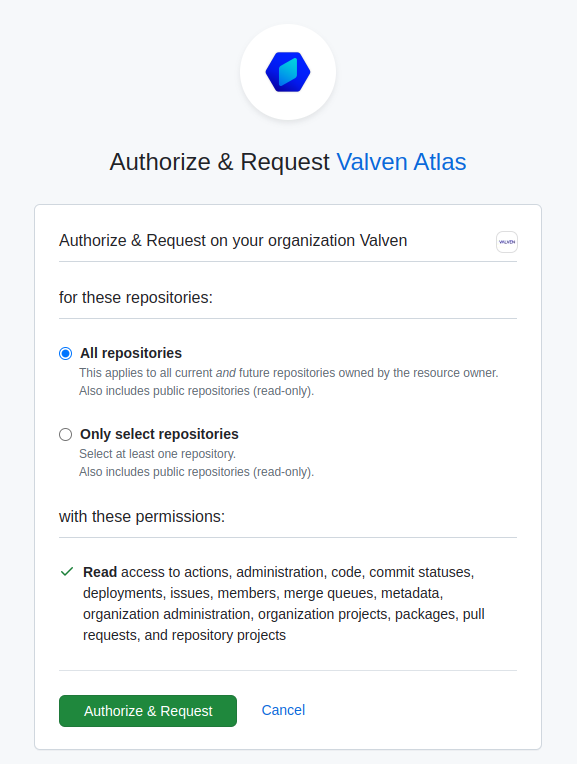This screenshot has width=577, height=764.
Task: Click the black "Authorize & Request" page title text
Action: (220, 162)
